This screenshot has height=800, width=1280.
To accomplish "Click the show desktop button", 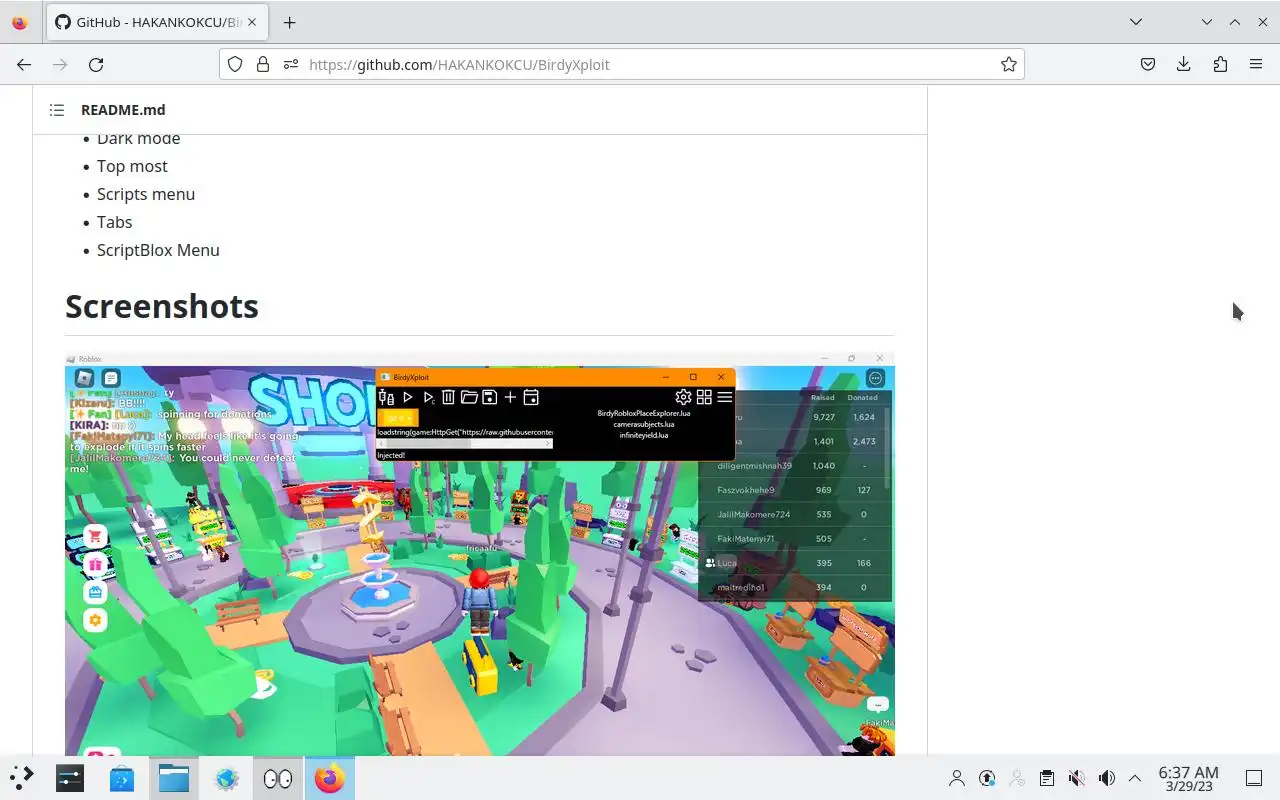I will (x=1254, y=778).
